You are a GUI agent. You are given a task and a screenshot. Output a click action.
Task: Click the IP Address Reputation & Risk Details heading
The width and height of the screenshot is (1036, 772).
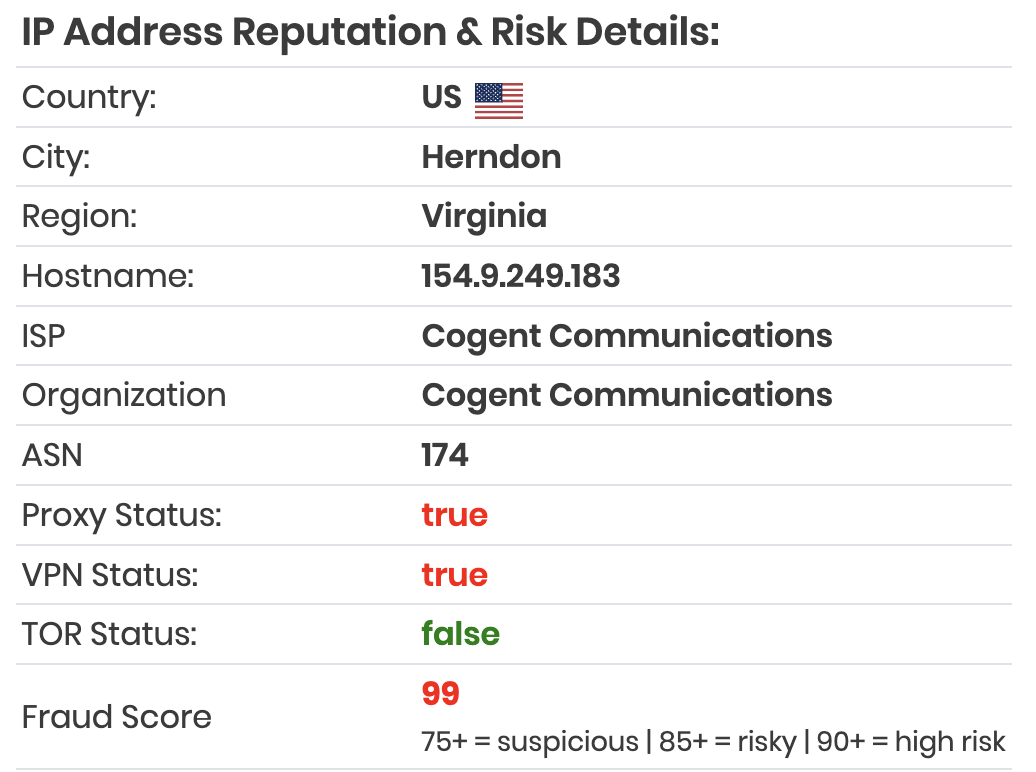pyautogui.click(x=371, y=32)
